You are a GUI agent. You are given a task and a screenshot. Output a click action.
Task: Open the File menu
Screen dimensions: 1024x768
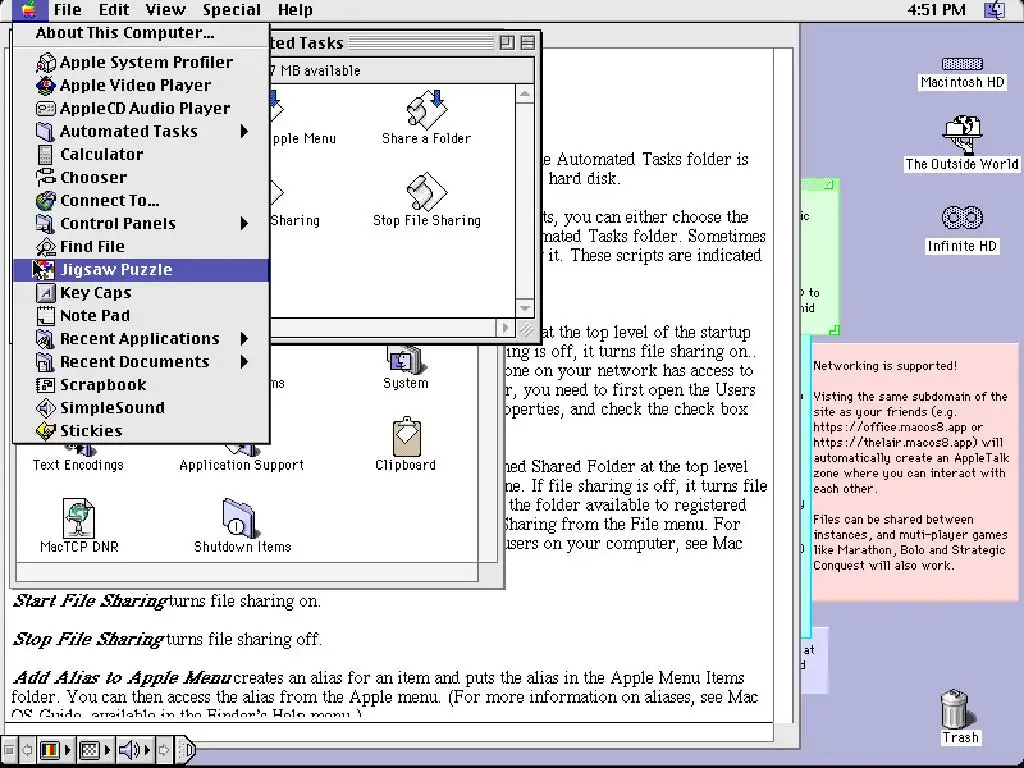pyautogui.click(x=67, y=10)
